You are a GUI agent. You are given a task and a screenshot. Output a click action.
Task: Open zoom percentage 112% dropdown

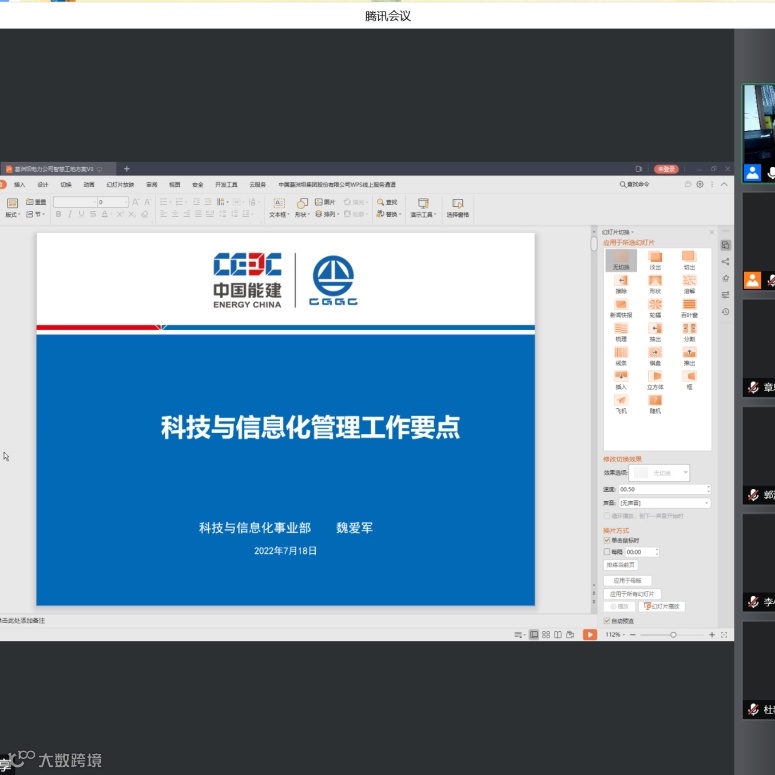click(614, 635)
